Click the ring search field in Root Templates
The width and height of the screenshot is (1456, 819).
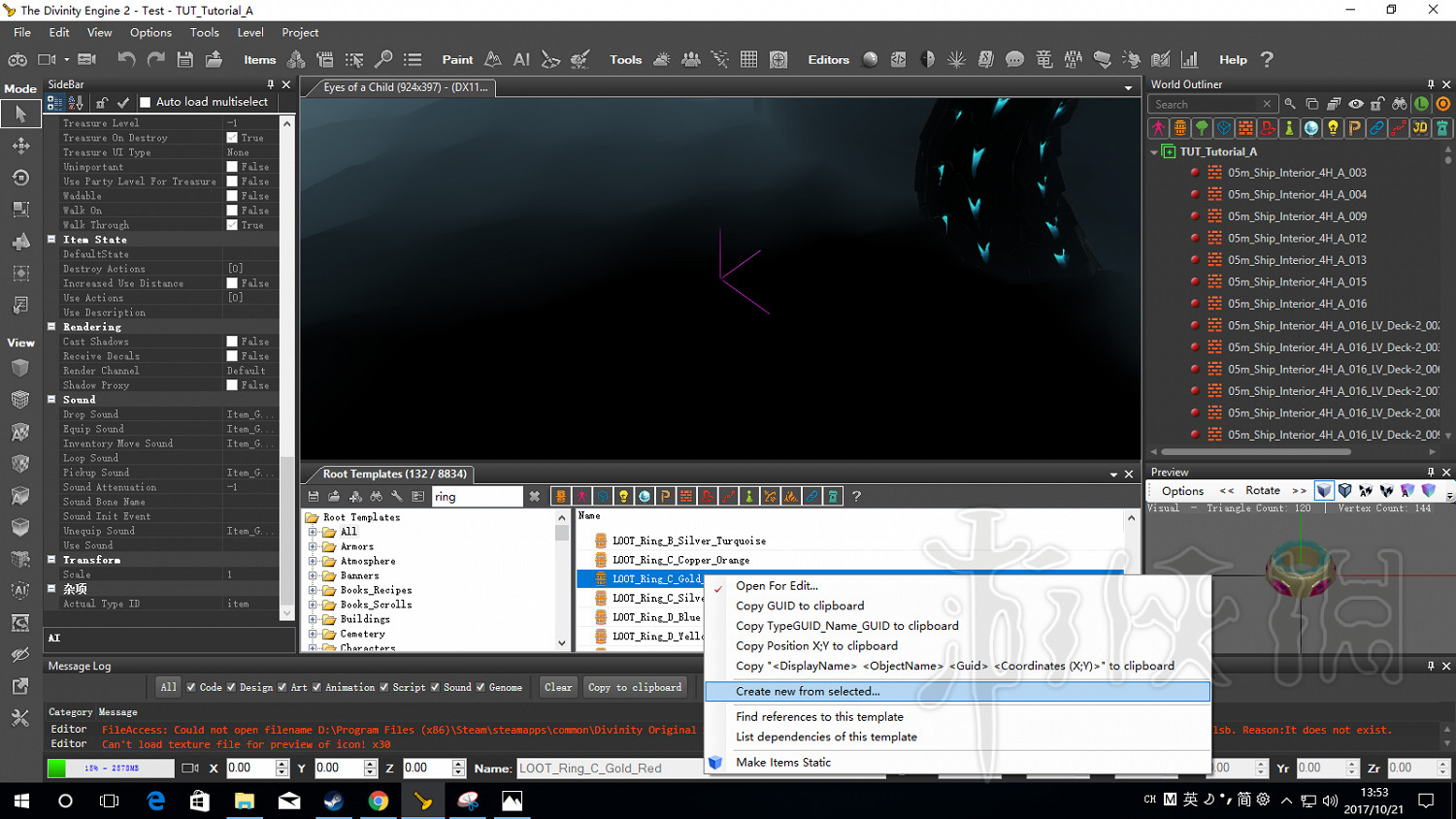(x=476, y=497)
